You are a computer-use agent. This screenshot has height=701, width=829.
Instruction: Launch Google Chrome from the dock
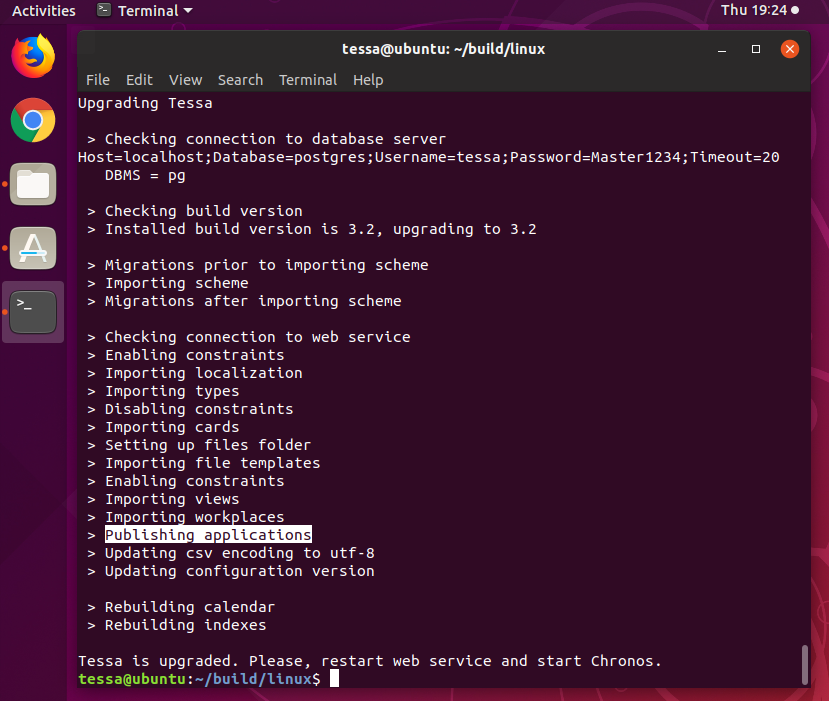click(x=33, y=120)
